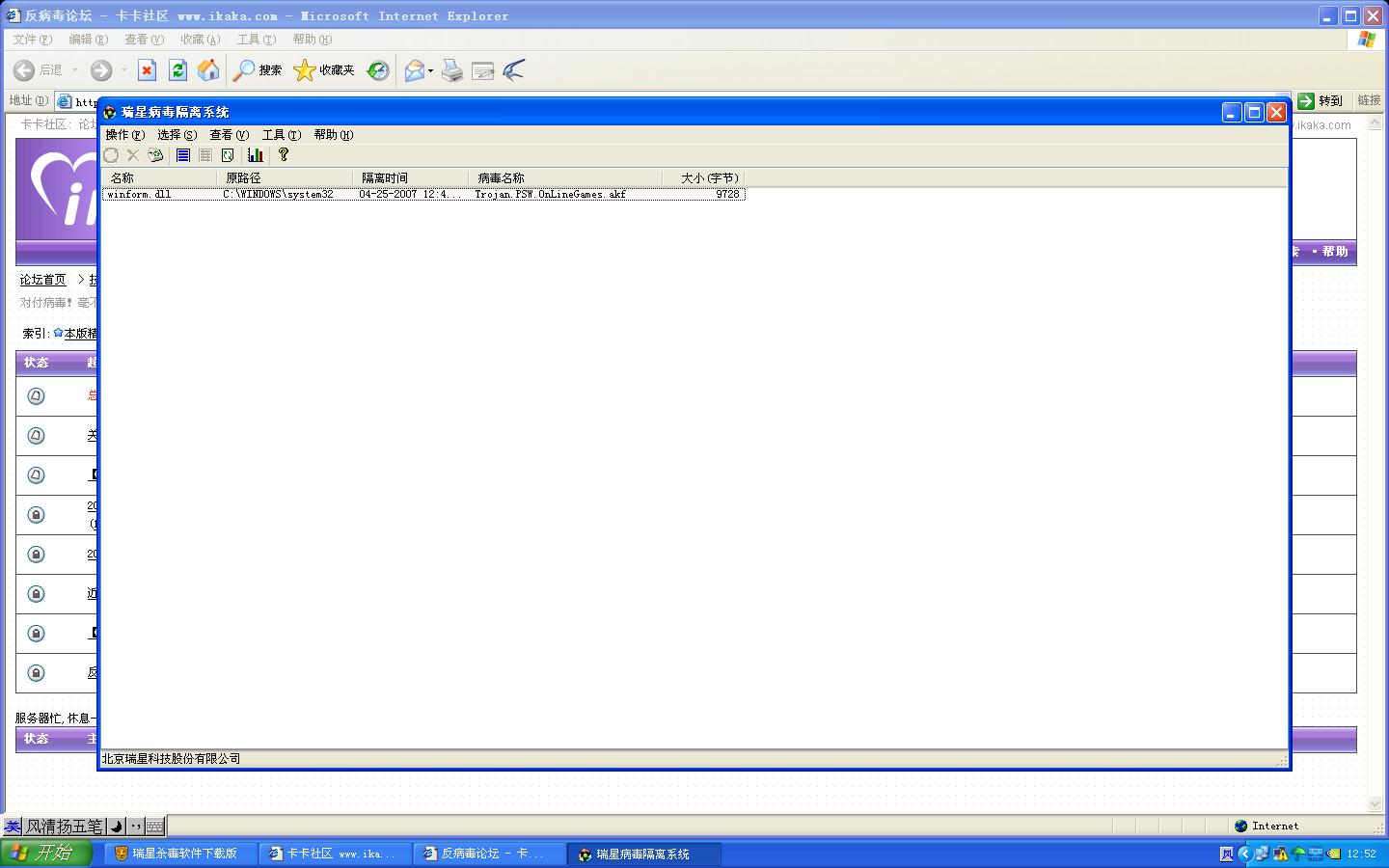
Task: Click the IE Mail envelope icon
Action: 415,70
